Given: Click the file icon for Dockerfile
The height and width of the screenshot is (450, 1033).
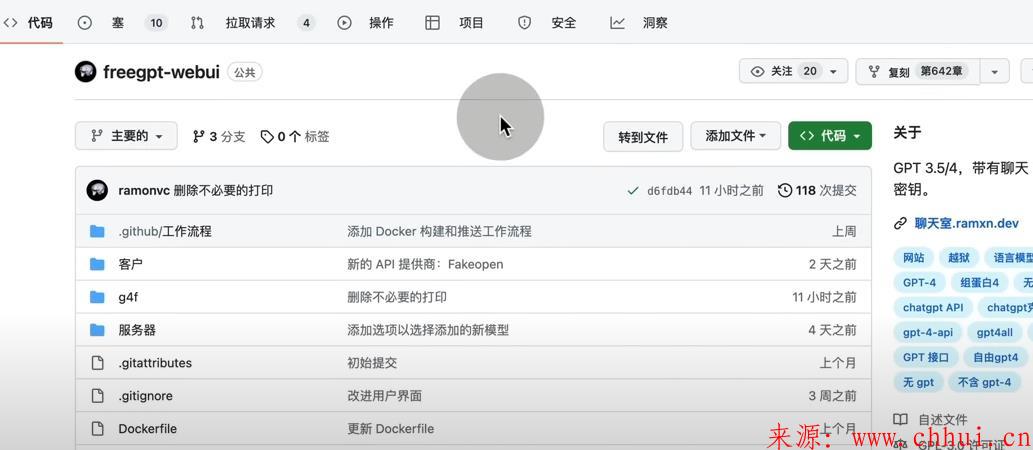Looking at the screenshot, I should pos(98,429).
